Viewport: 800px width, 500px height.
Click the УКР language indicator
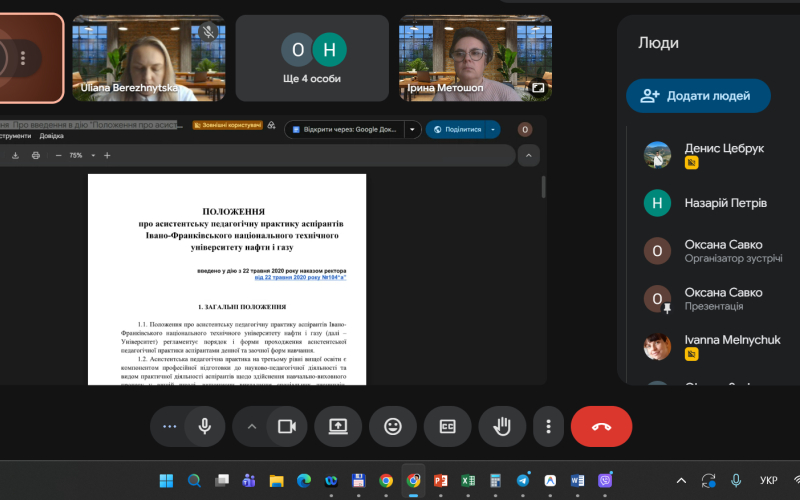click(768, 481)
